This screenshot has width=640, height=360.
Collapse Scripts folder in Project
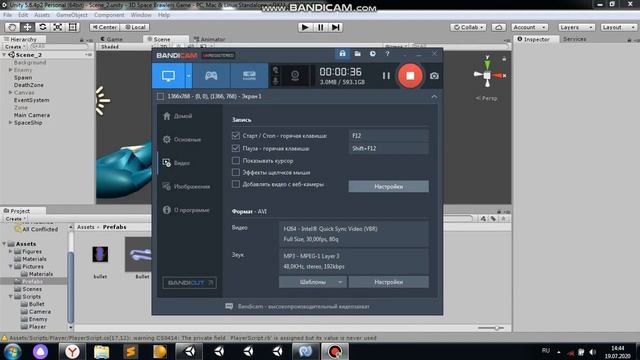pyautogui.click(x=11, y=297)
